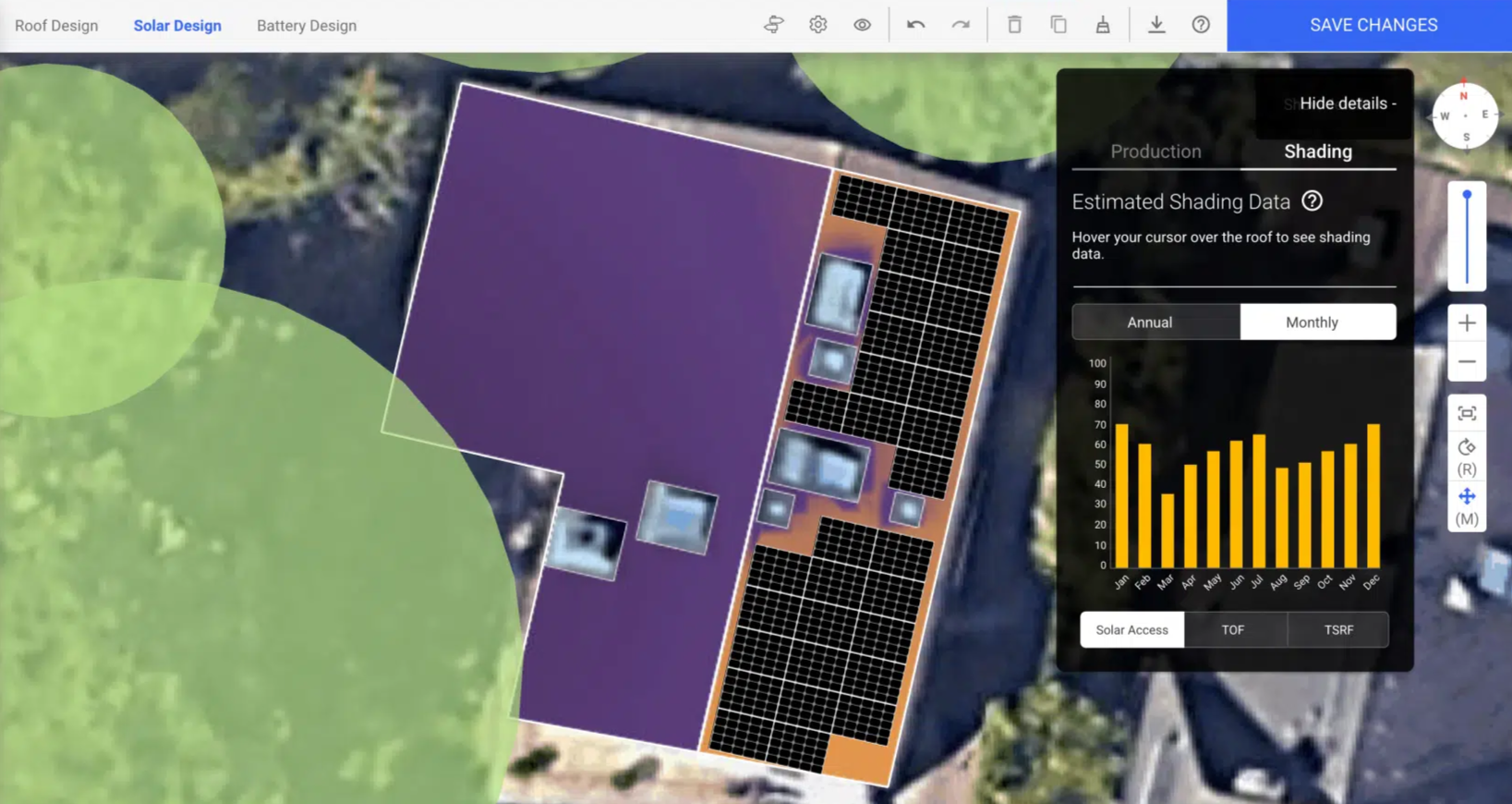Click the duplicate copy icon
This screenshot has height=804, width=1512.
1058,25
